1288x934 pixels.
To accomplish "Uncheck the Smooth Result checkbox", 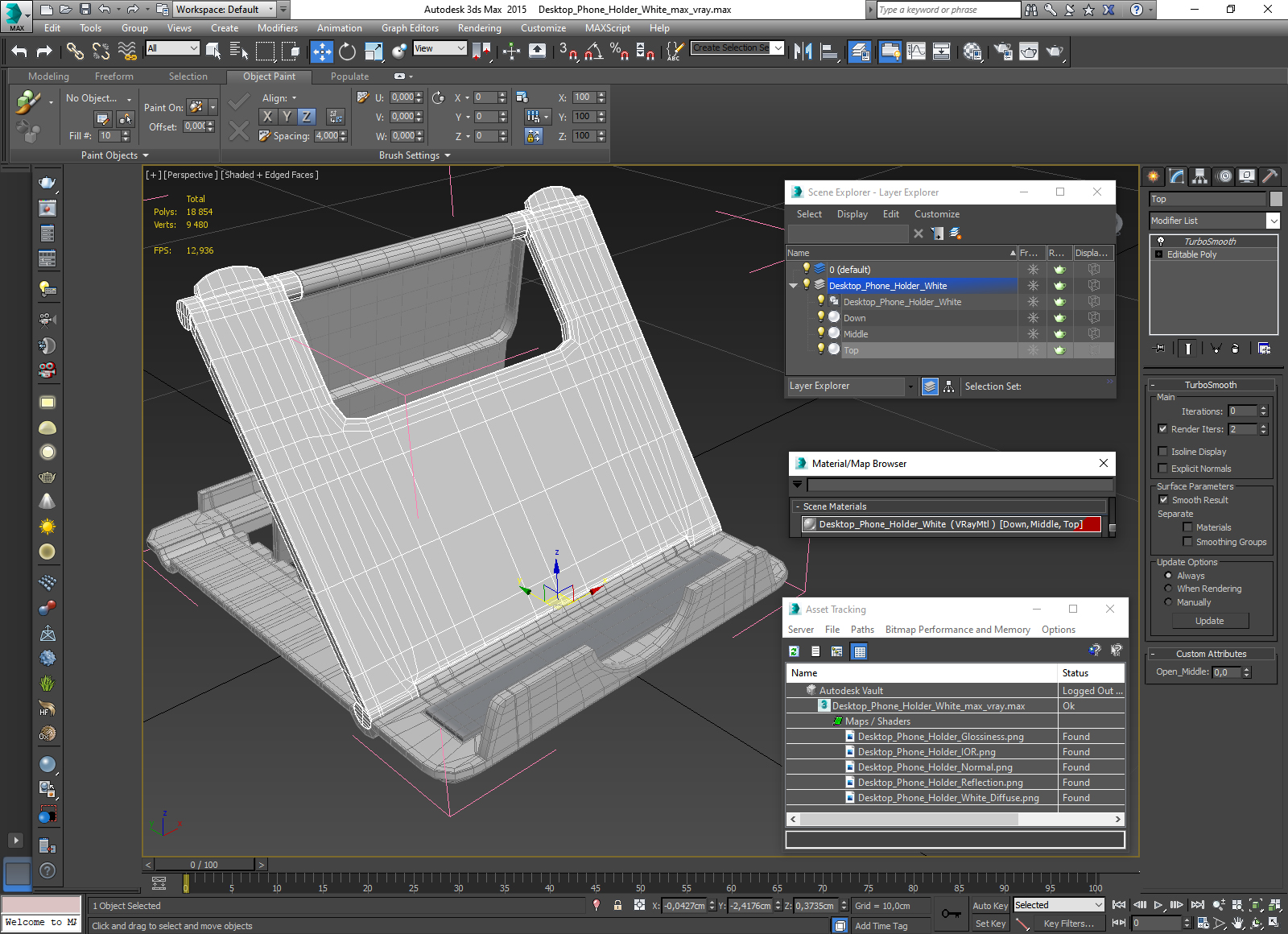I will click(1162, 500).
